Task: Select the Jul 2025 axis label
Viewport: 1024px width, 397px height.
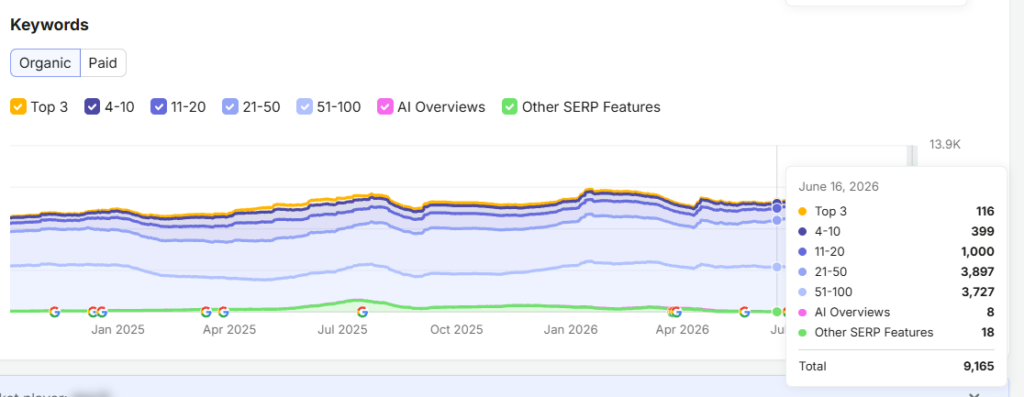Action: click(x=343, y=330)
